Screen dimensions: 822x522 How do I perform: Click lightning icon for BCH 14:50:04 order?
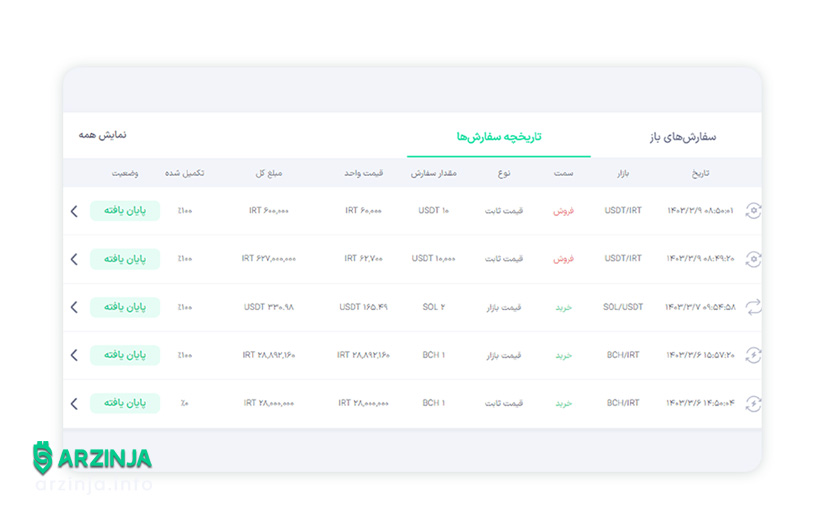click(x=753, y=404)
